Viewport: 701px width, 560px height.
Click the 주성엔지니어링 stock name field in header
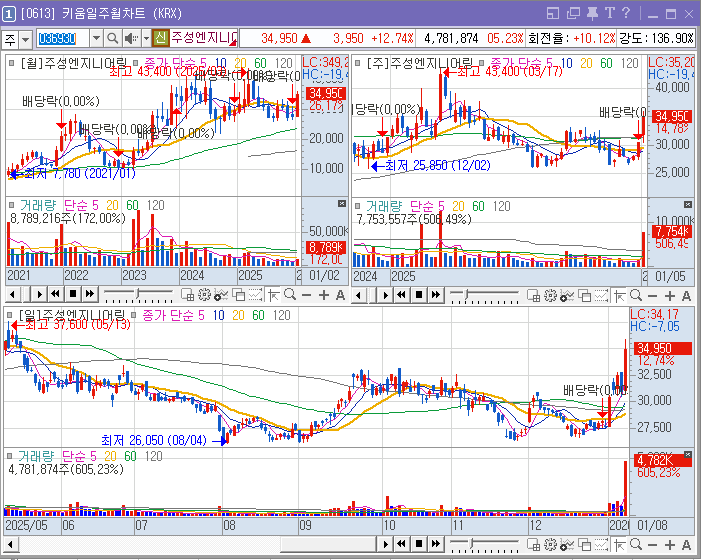coord(204,38)
